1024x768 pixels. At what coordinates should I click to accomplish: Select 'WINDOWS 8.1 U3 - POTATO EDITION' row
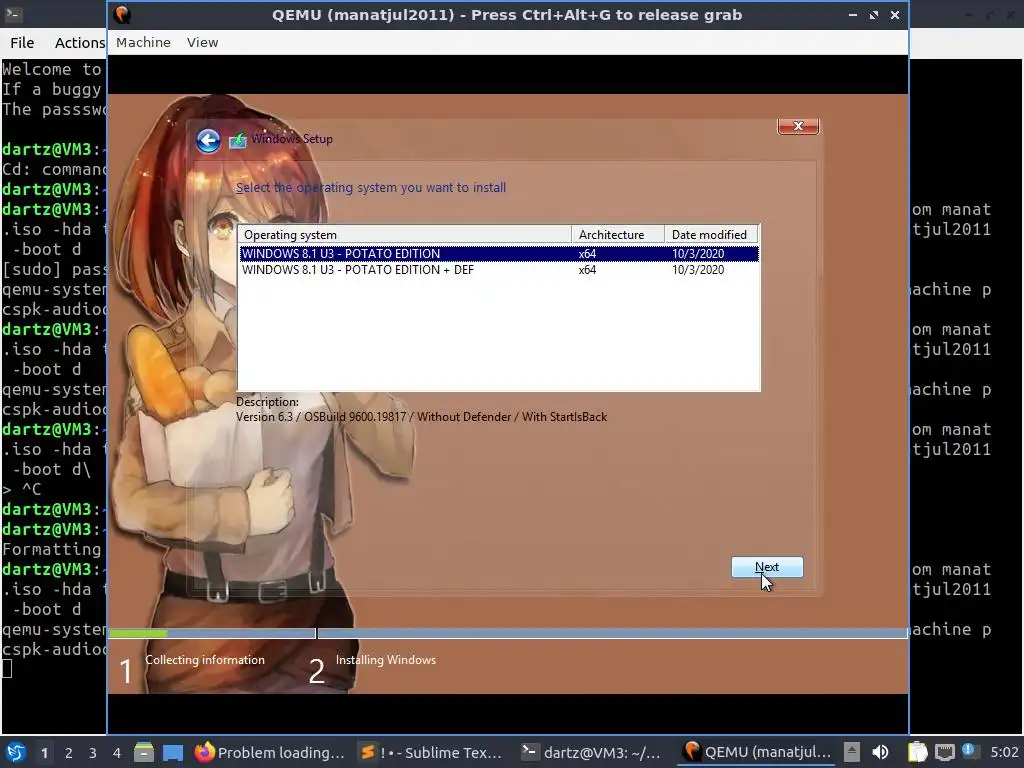click(499, 254)
